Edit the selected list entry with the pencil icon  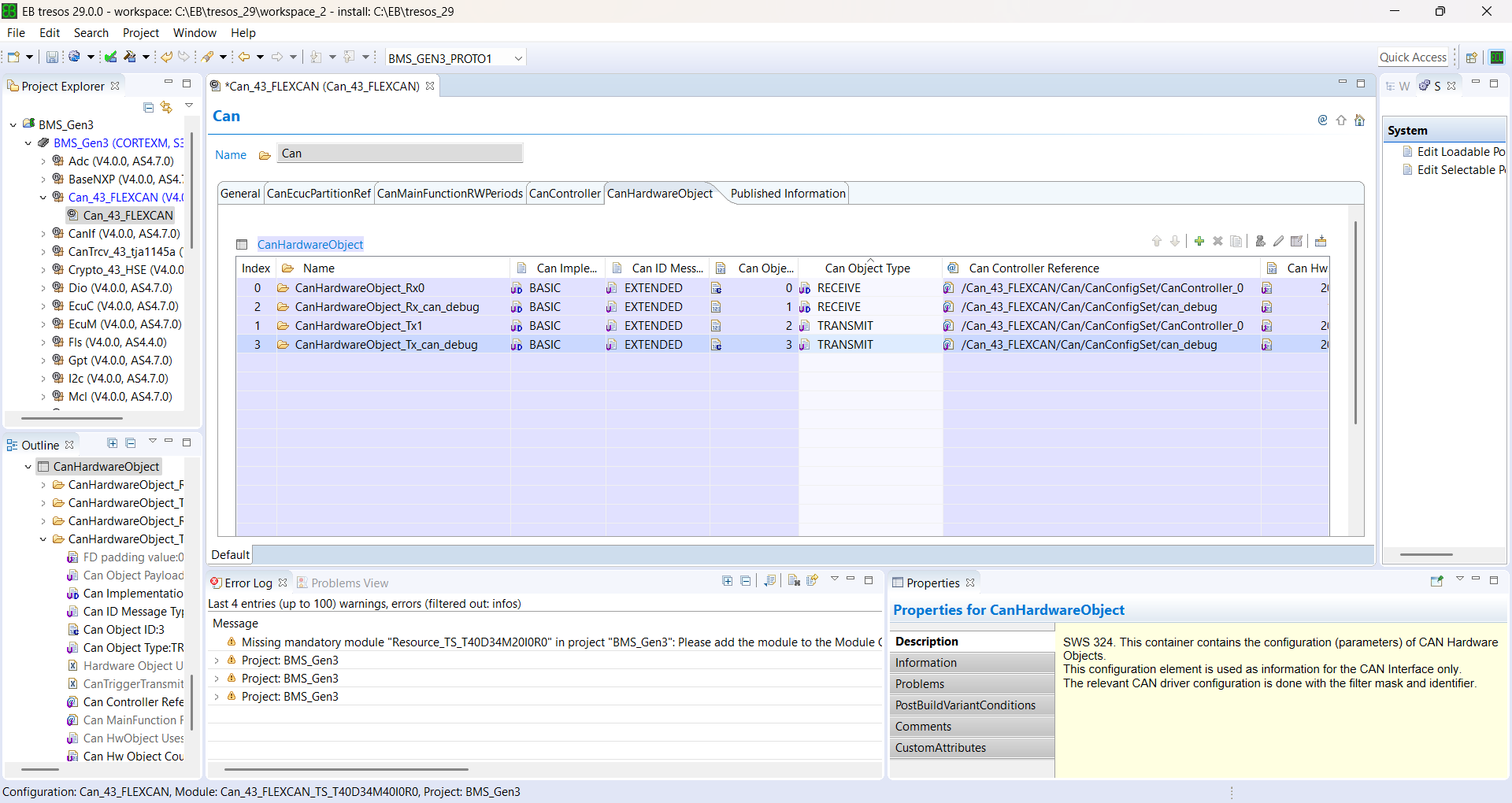coord(1278,241)
